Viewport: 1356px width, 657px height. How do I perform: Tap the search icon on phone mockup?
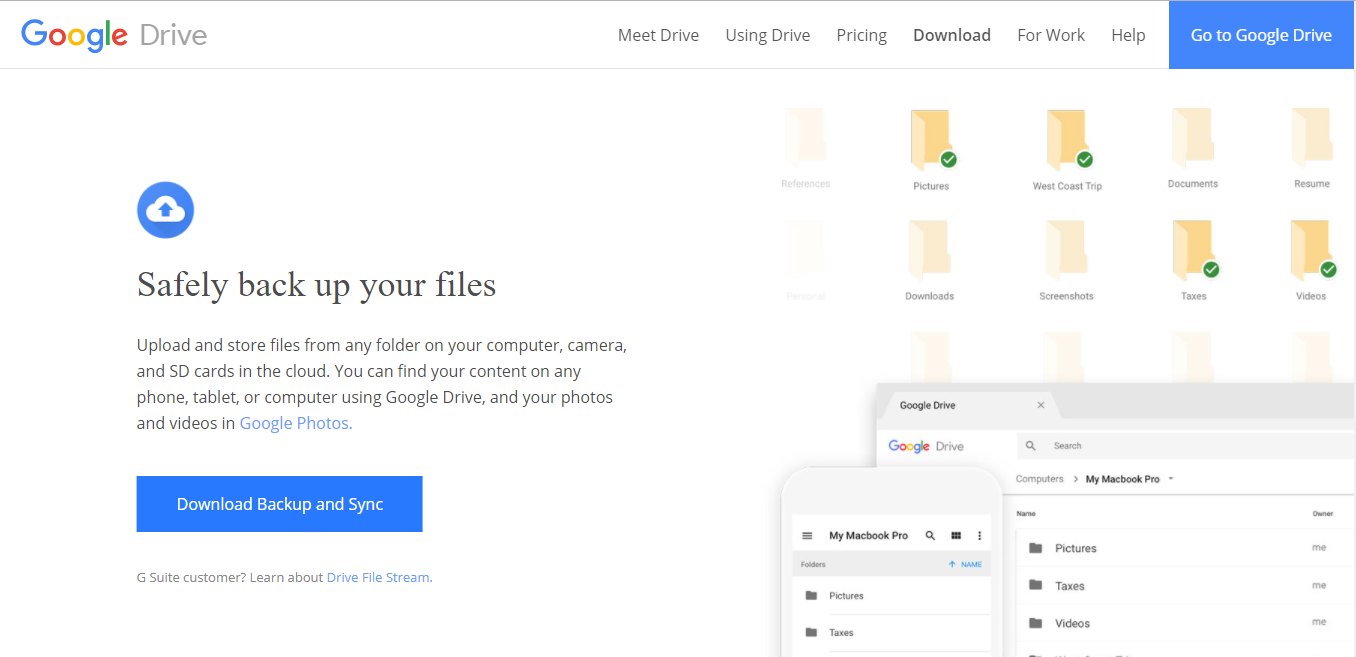coord(930,536)
